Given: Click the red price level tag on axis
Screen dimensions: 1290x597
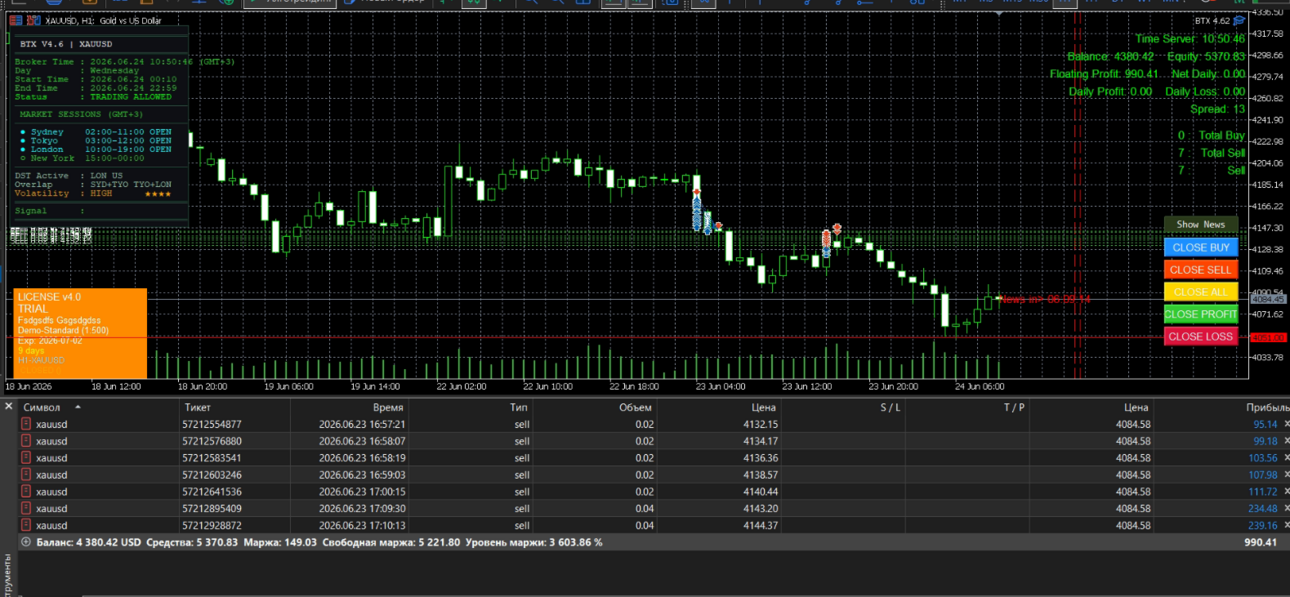Looking at the screenshot, I should tap(1267, 337).
